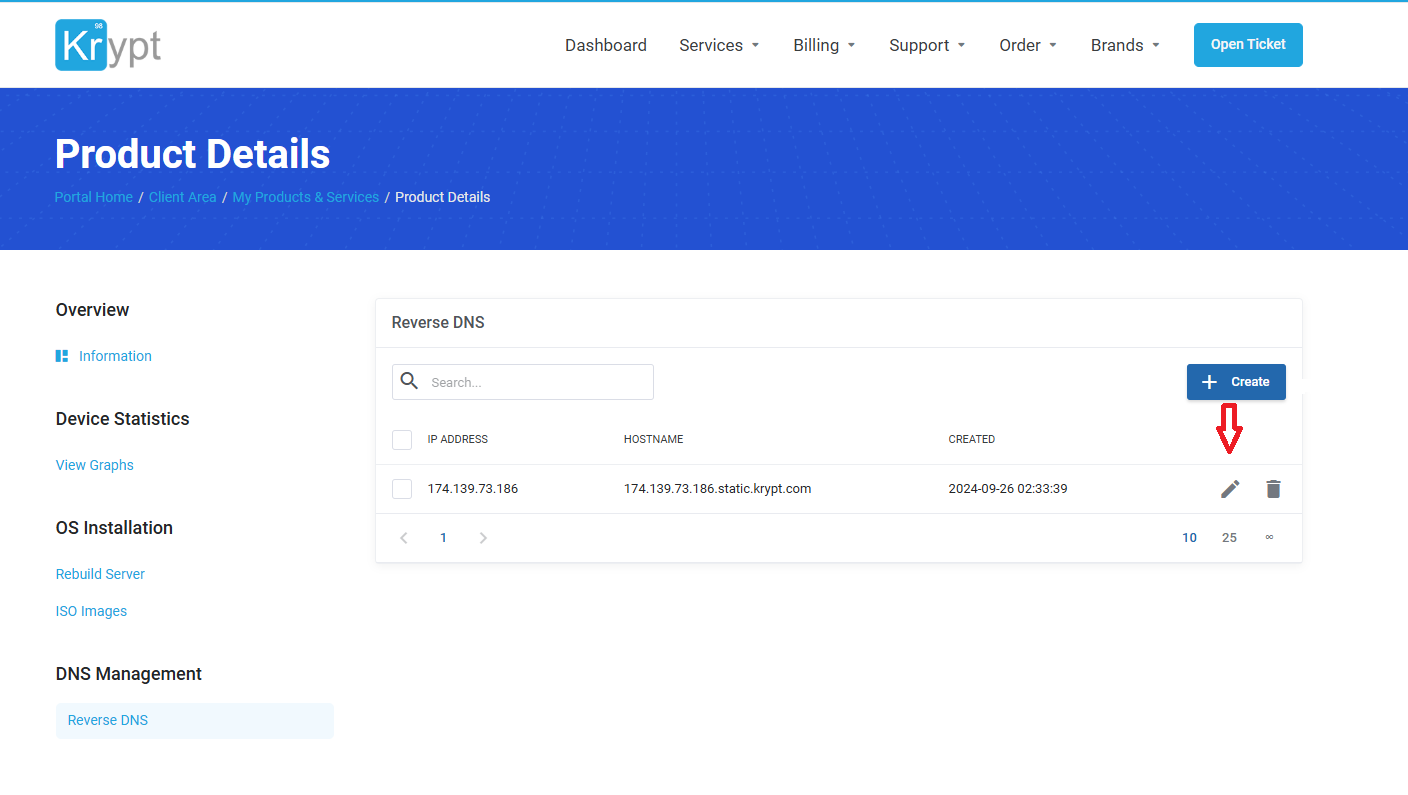This screenshot has height=795, width=1408.
Task: Expand the Services dropdown menu
Action: [719, 45]
